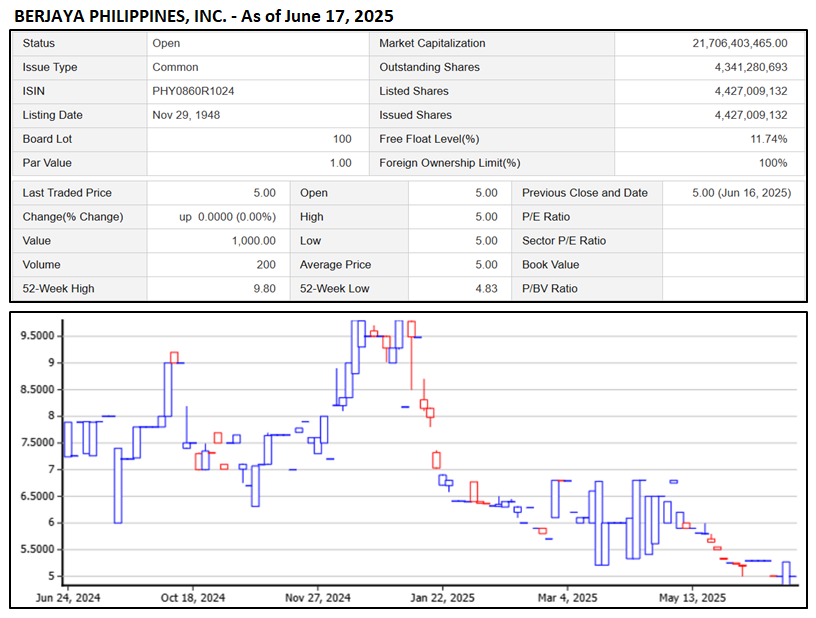This screenshot has height=618, width=816.
Task: Click the 'Previous Close and Date' label
Action: pyautogui.click(x=585, y=193)
